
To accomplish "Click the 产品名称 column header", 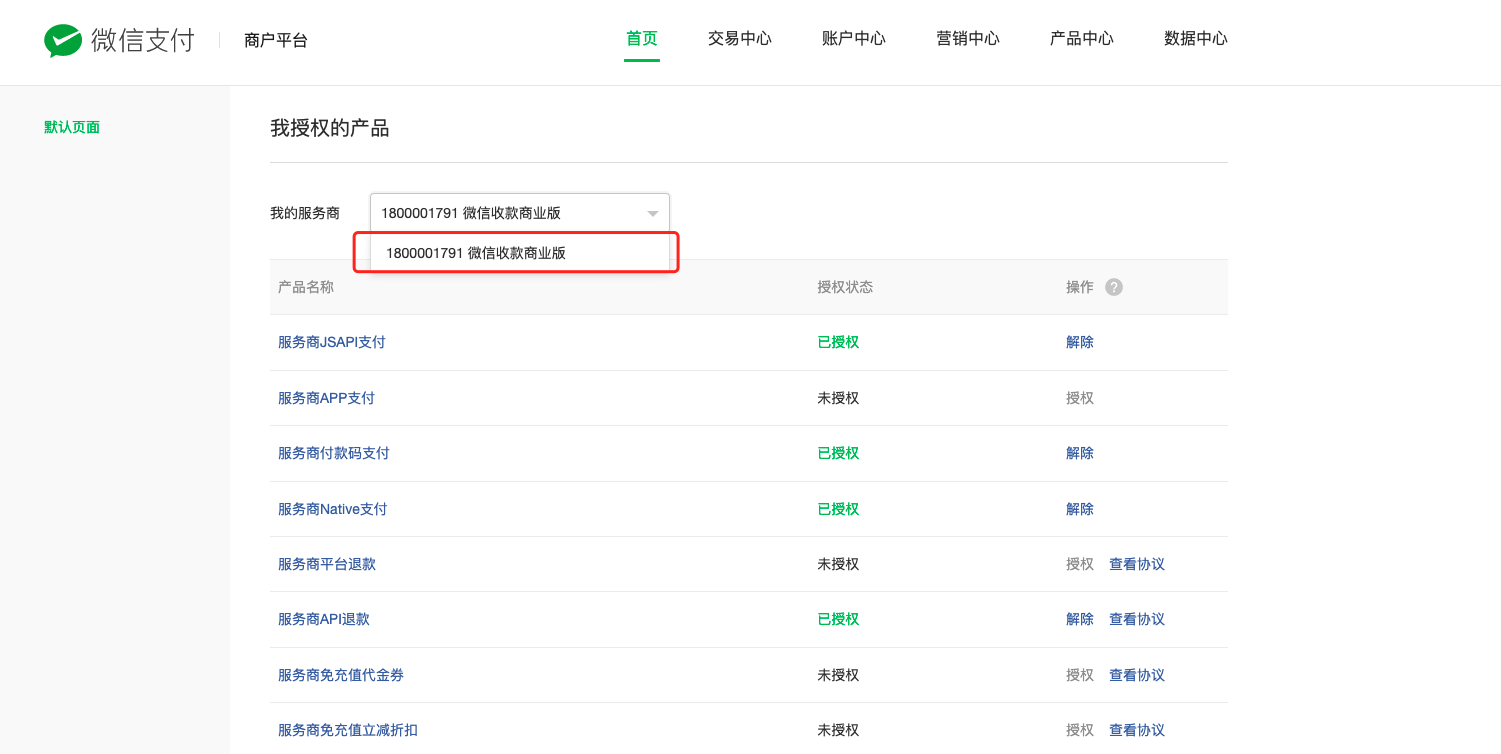I will pos(306,287).
